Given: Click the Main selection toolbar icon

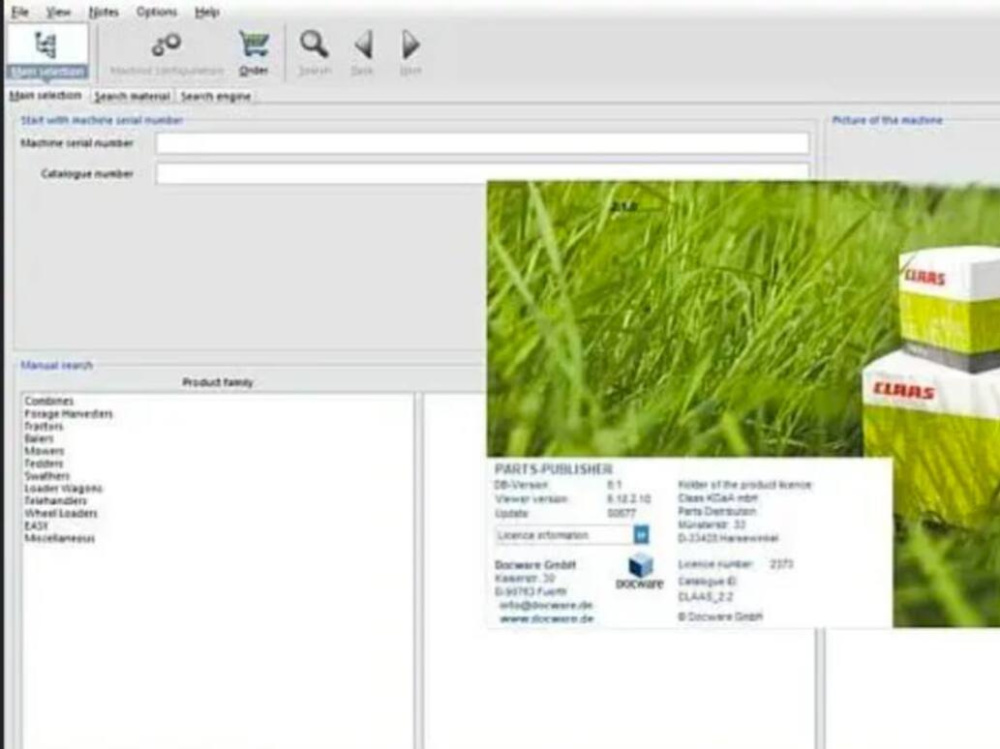Looking at the screenshot, I should point(47,51).
